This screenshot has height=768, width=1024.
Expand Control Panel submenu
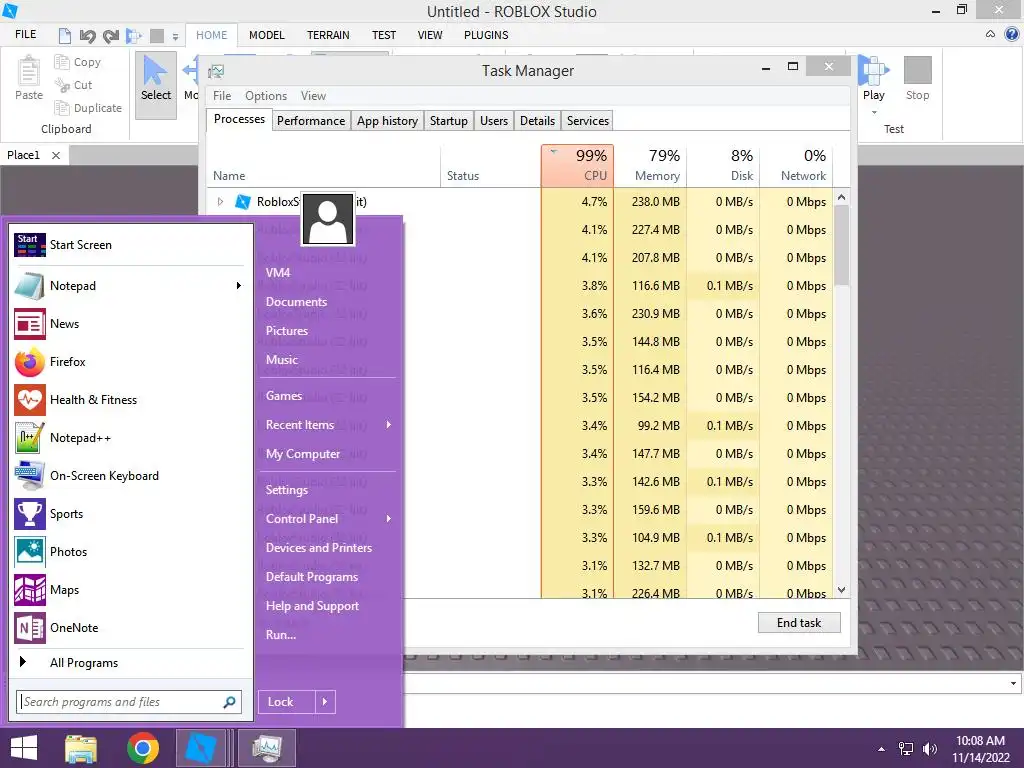point(389,519)
